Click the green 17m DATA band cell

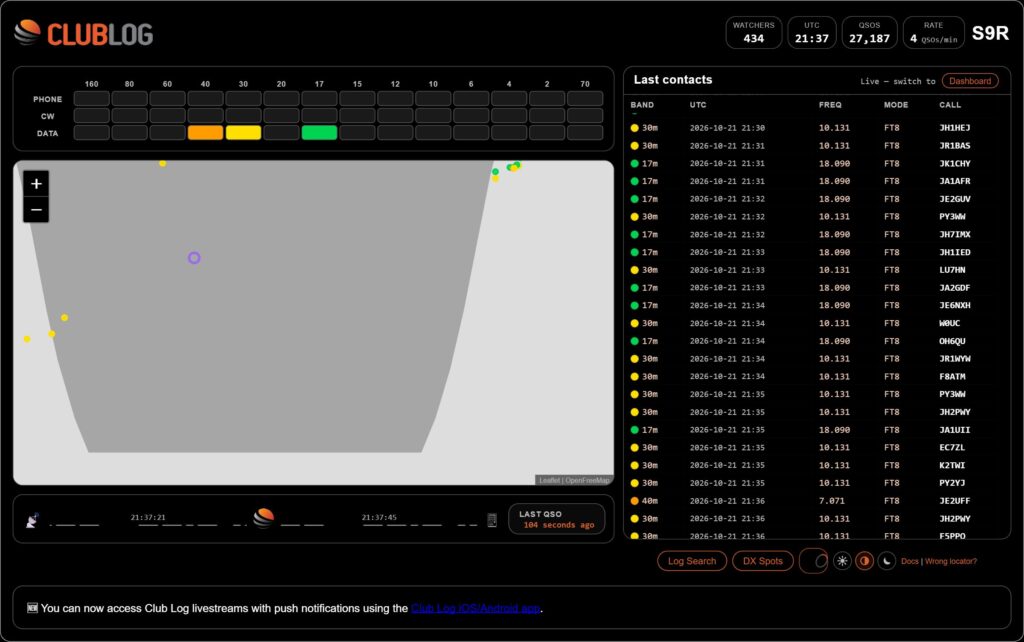pyautogui.click(x=319, y=133)
